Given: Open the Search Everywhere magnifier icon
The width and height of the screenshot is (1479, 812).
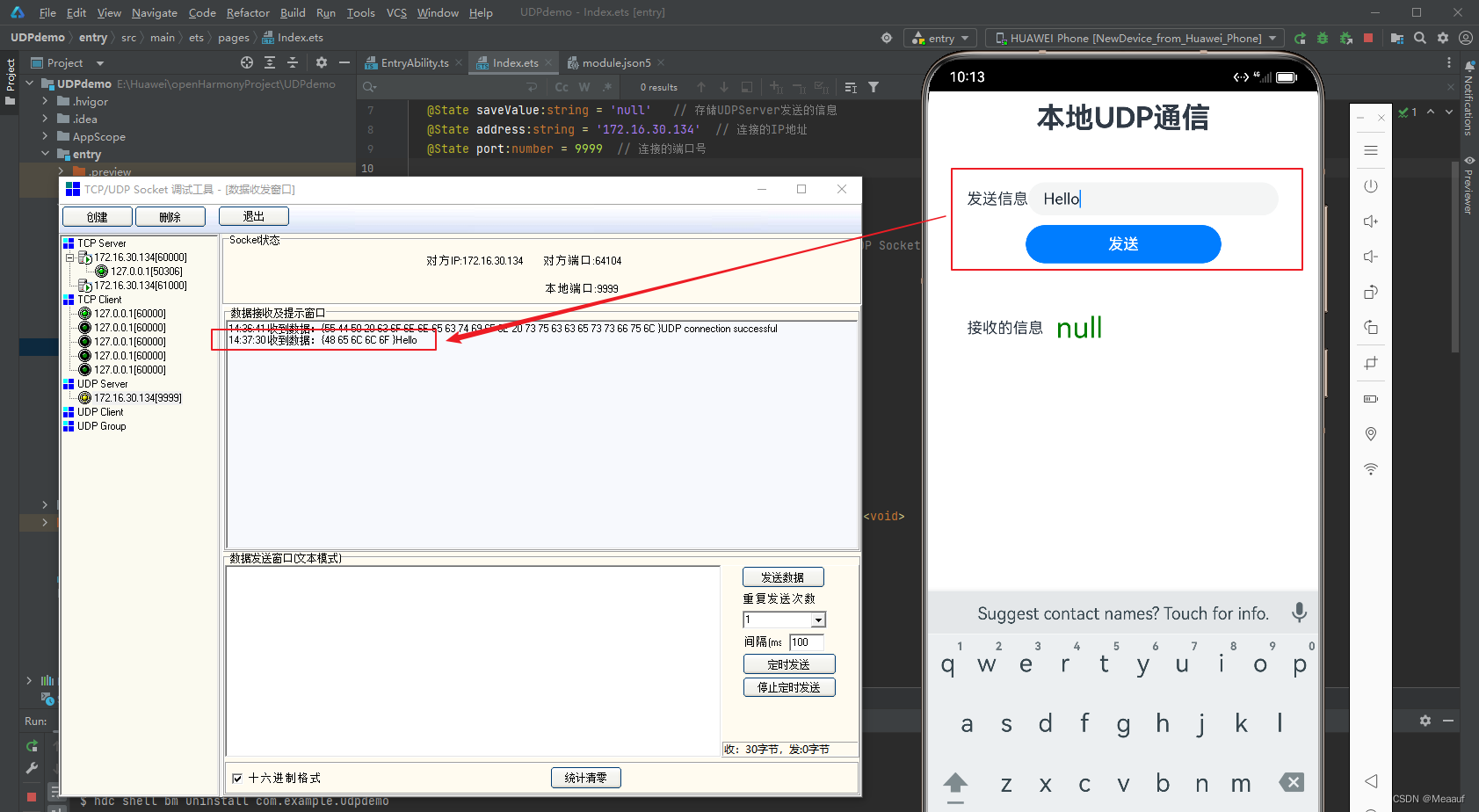Looking at the screenshot, I should tap(1420, 38).
